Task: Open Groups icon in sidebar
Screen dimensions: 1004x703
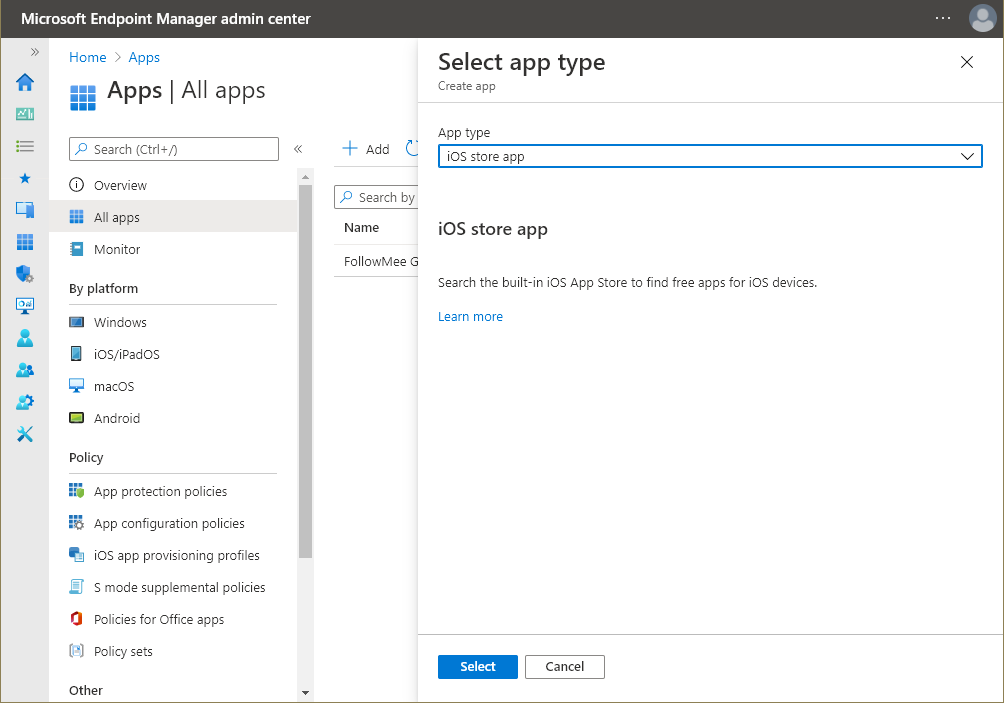Action: (25, 370)
